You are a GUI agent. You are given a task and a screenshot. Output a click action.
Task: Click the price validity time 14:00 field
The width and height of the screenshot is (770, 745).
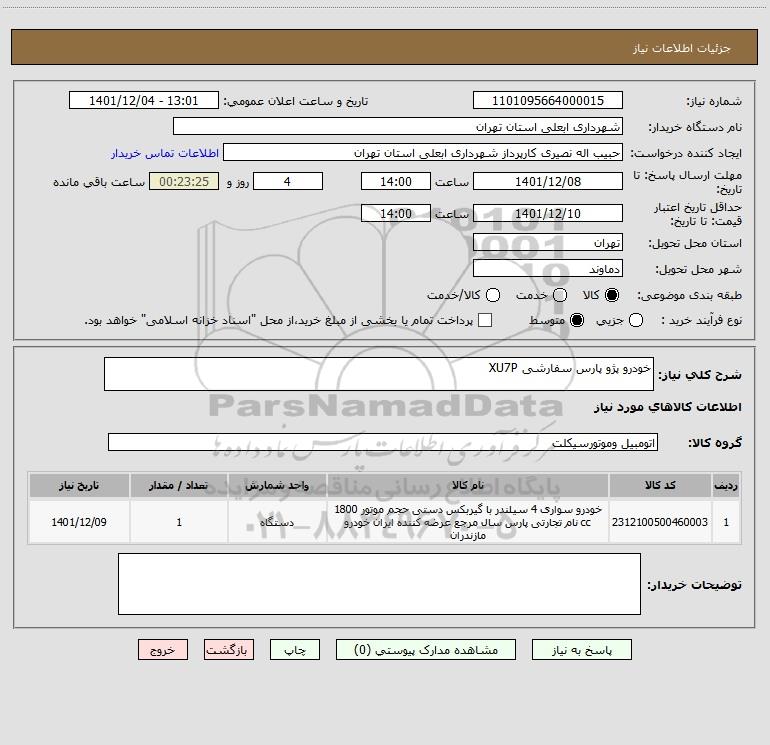(396, 213)
